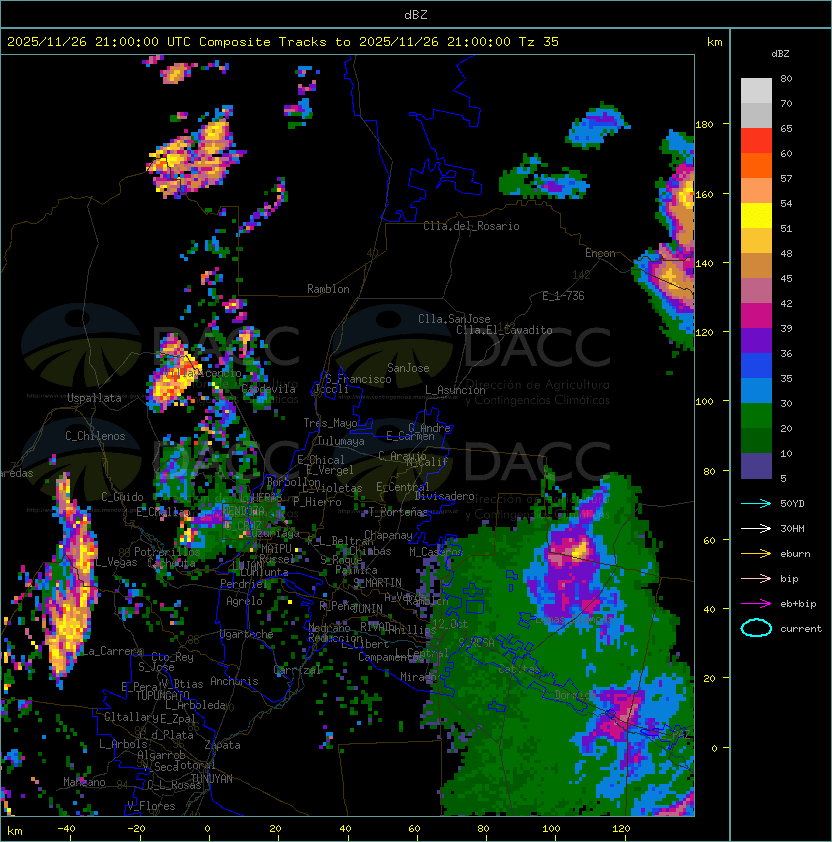This screenshot has width=832, height=842.
Task: Click the 'E_1-736' map label
Action: [563, 296]
